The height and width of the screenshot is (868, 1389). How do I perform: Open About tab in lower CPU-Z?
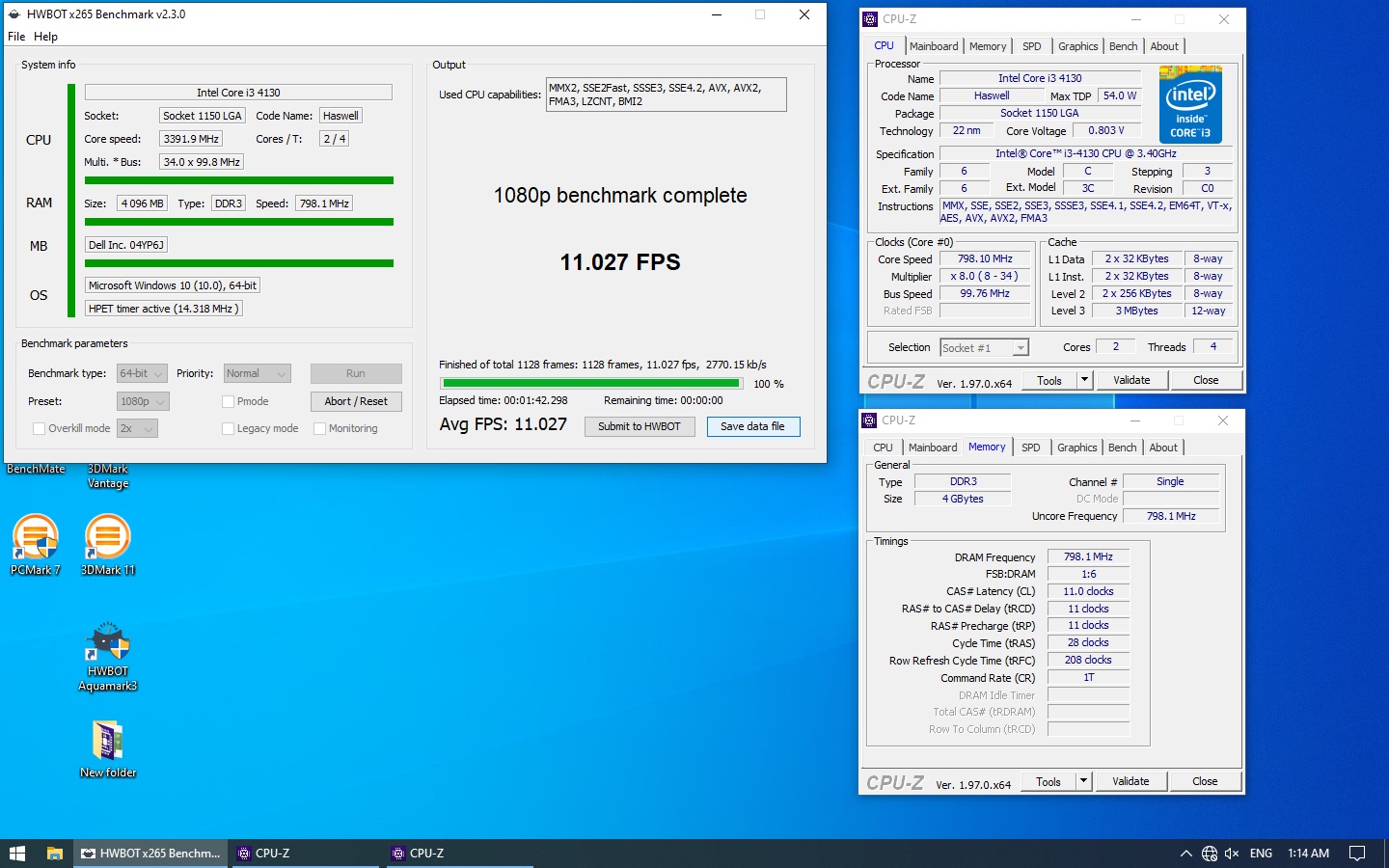(1163, 448)
